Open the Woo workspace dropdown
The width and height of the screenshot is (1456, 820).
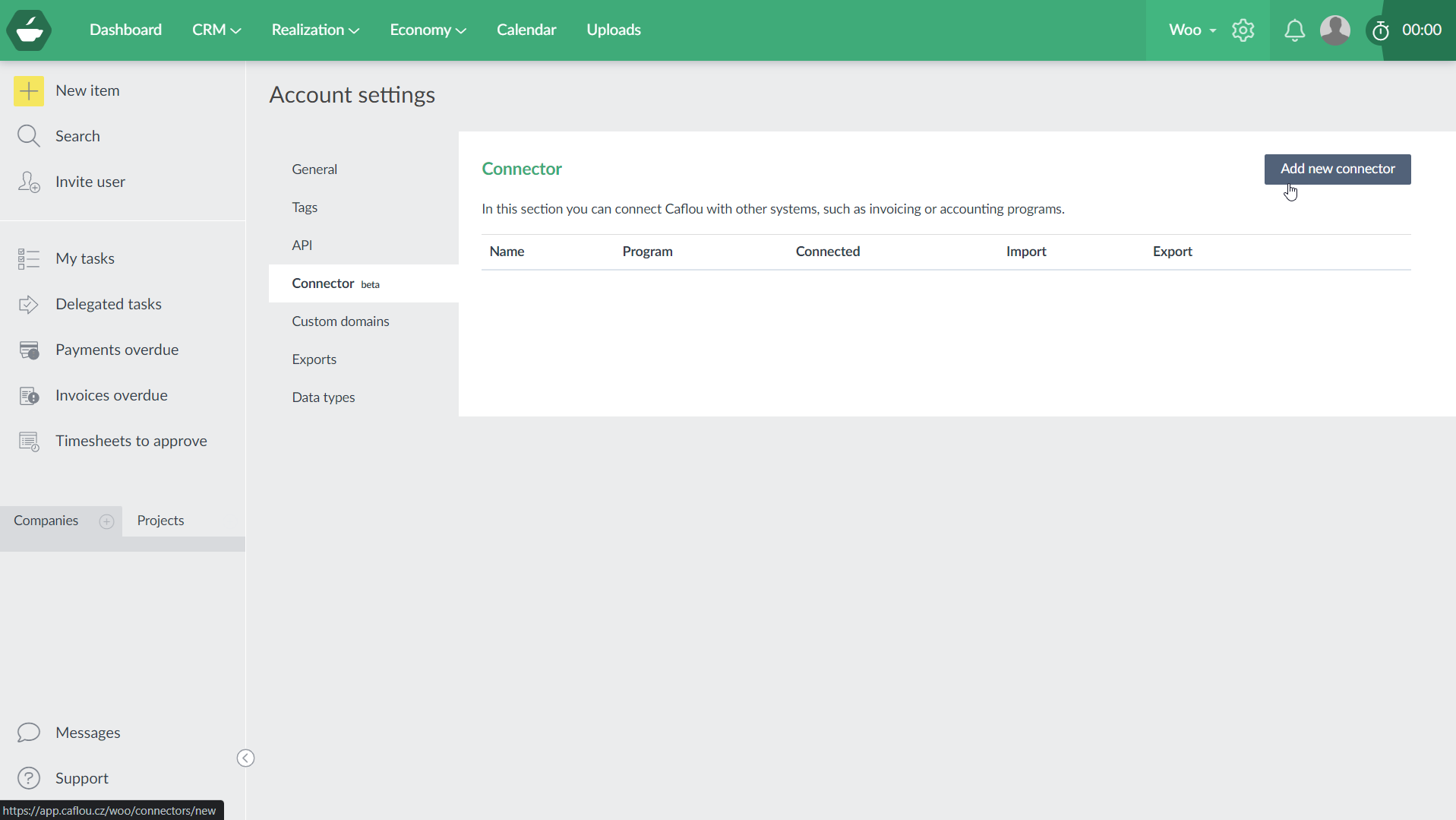pyautogui.click(x=1191, y=30)
